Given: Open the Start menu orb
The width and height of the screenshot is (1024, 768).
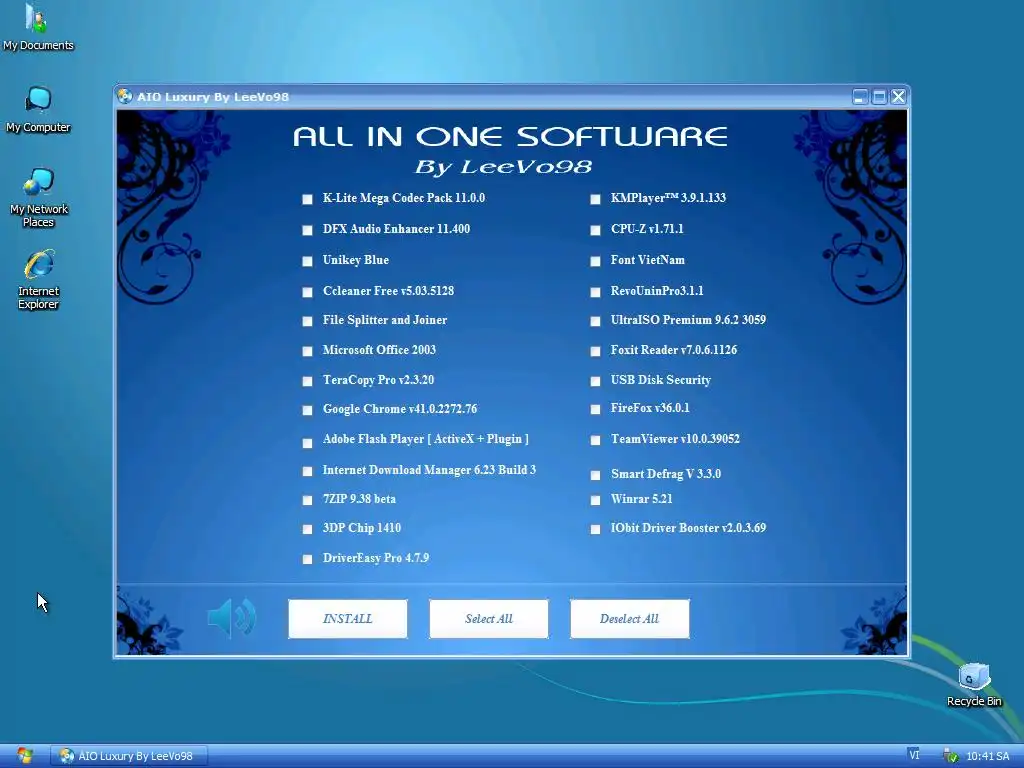Looking at the screenshot, I should pyautogui.click(x=25, y=756).
